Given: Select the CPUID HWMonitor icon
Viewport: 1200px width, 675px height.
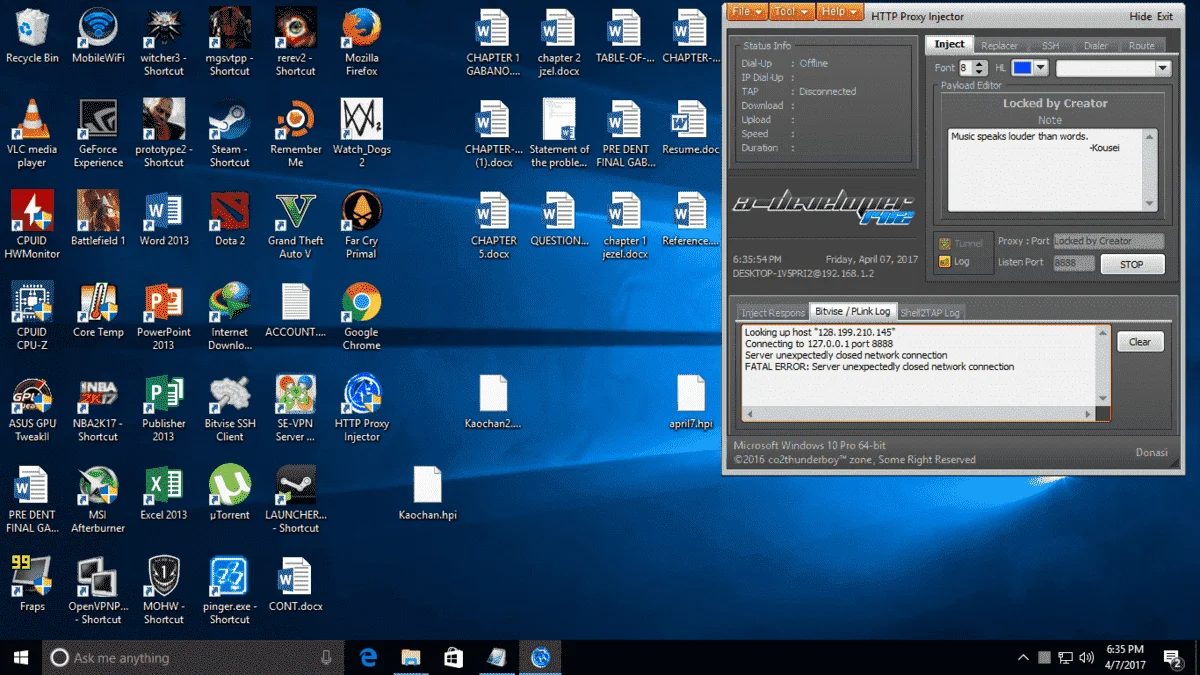Looking at the screenshot, I should click(32, 225).
